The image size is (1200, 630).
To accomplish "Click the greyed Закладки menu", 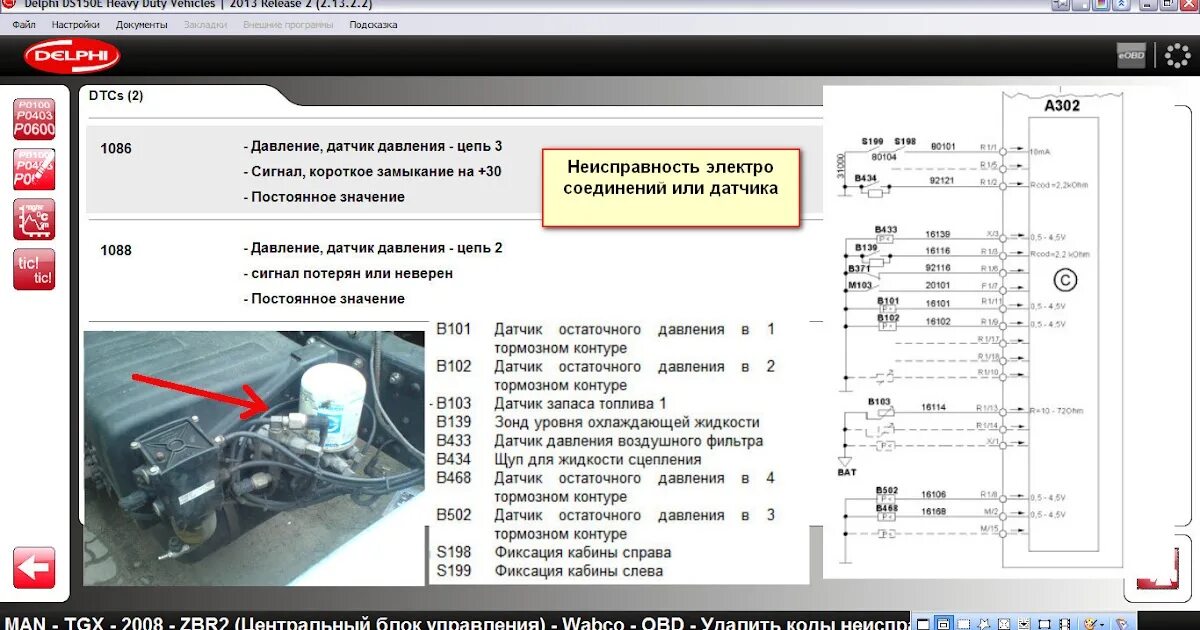I will 205,24.
